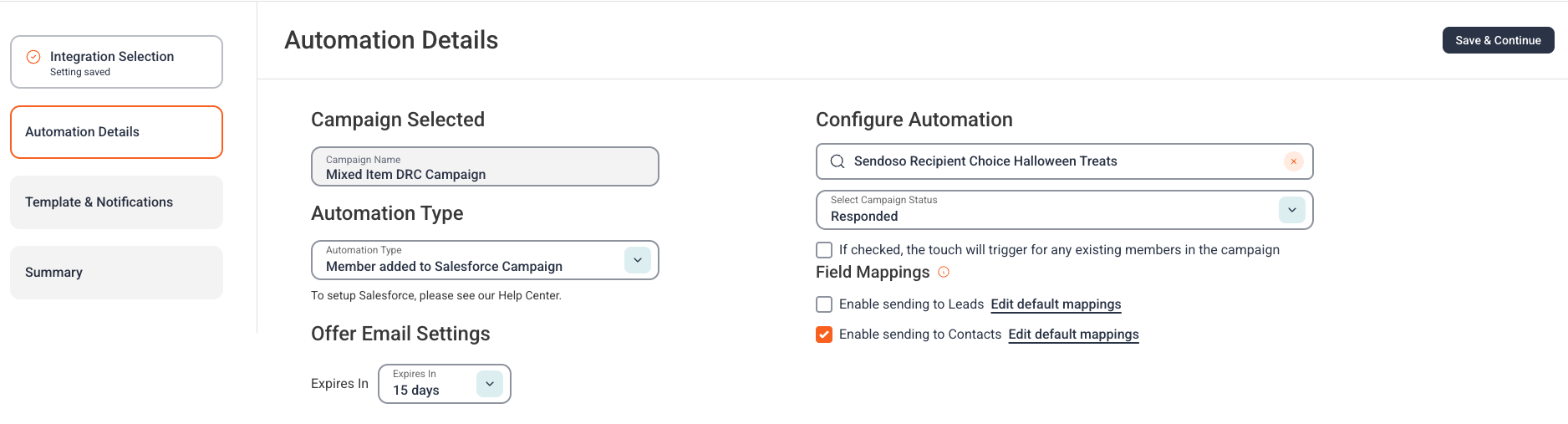Clear the Sendoso Recipient Choice Halloween Treats selection
1568x424 pixels.
pyautogui.click(x=1293, y=161)
